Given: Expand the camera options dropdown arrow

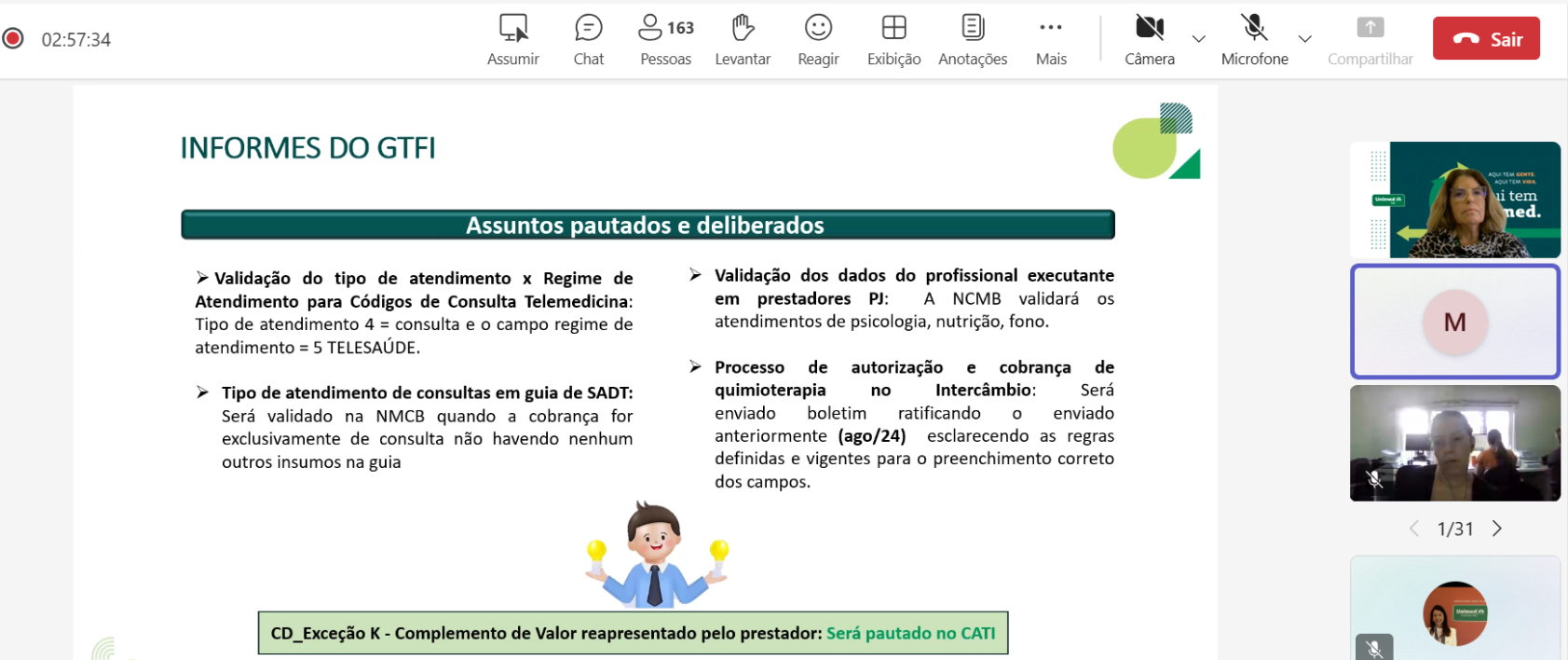Looking at the screenshot, I should pyautogui.click(x=1199, y=39).
